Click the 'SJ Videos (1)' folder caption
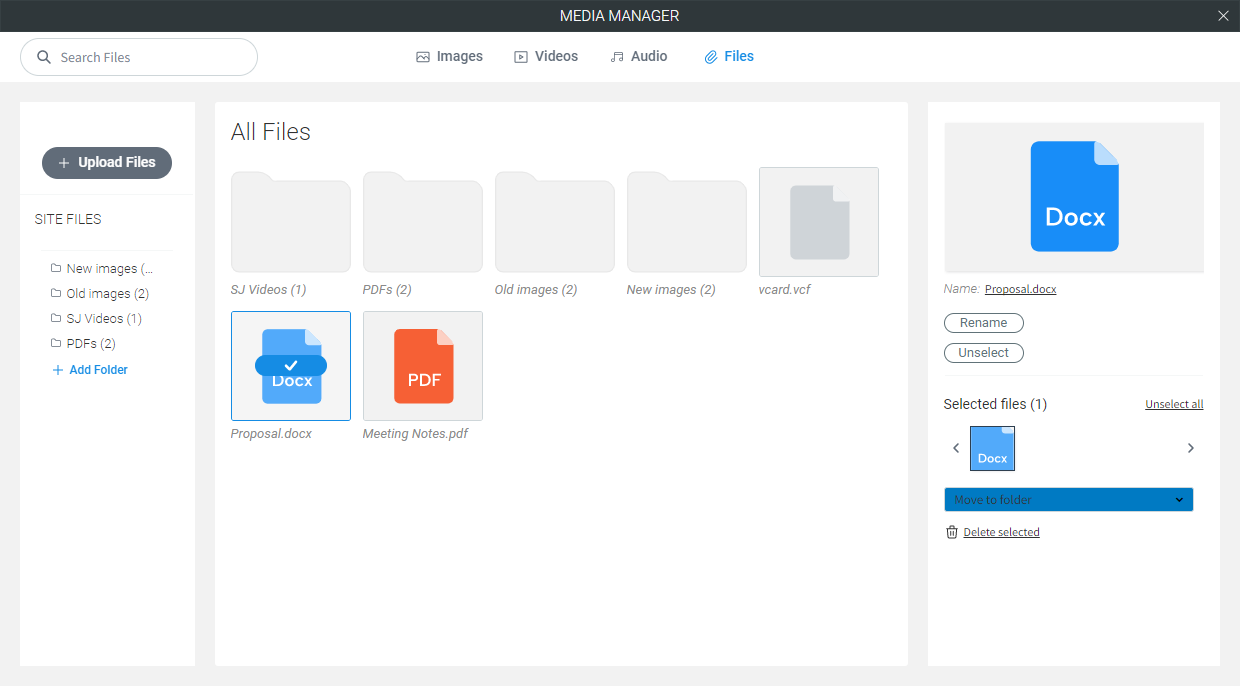The height and width of the screenshot is (686, 1240). point(268,290)
